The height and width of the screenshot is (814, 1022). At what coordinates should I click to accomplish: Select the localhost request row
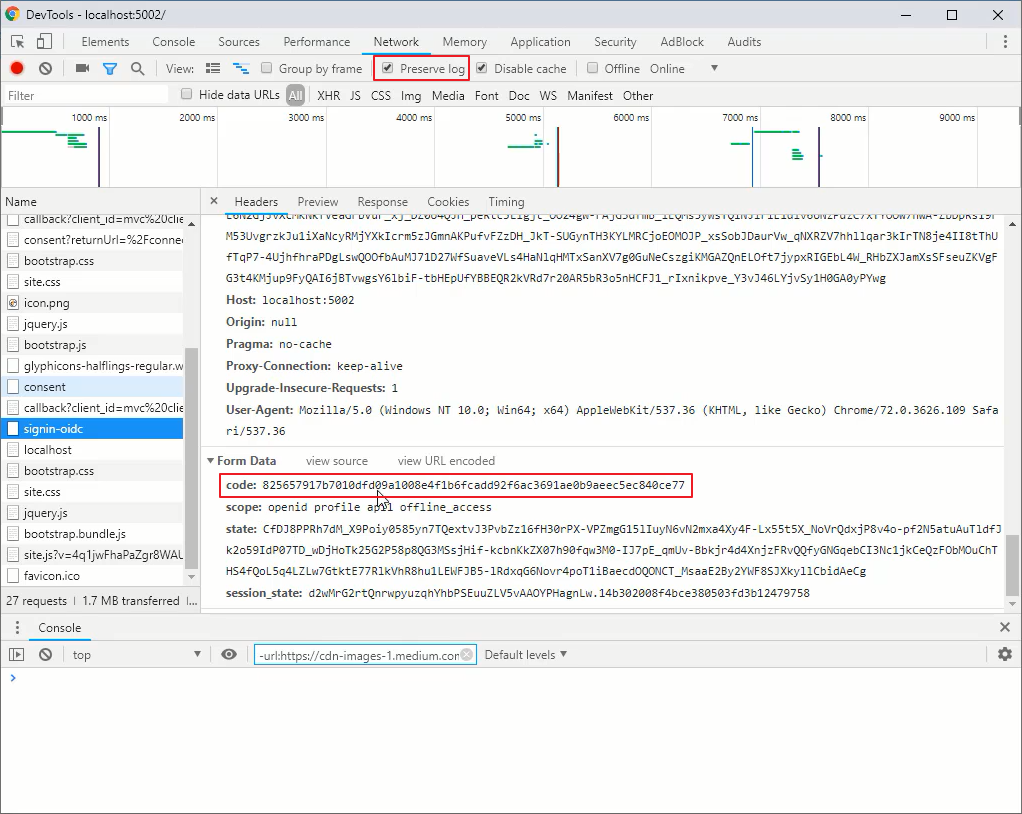point(94,450)
